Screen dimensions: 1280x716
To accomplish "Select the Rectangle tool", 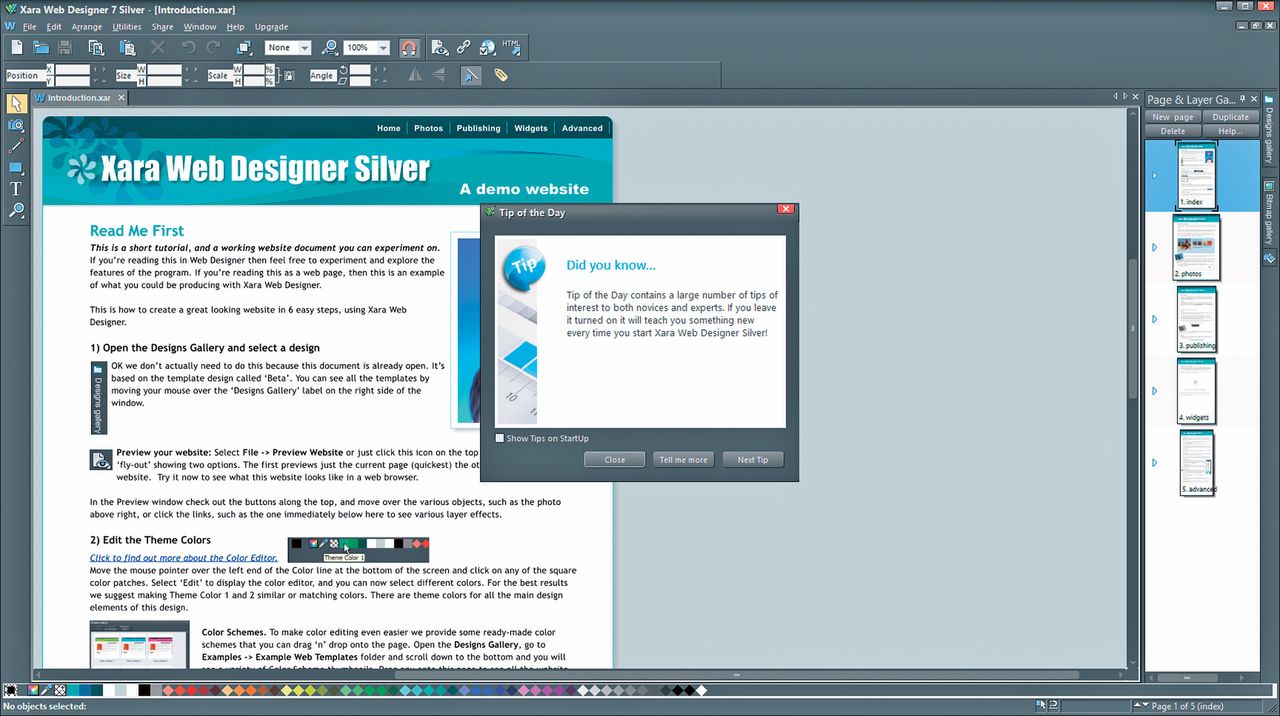I will tap(16, 167).
